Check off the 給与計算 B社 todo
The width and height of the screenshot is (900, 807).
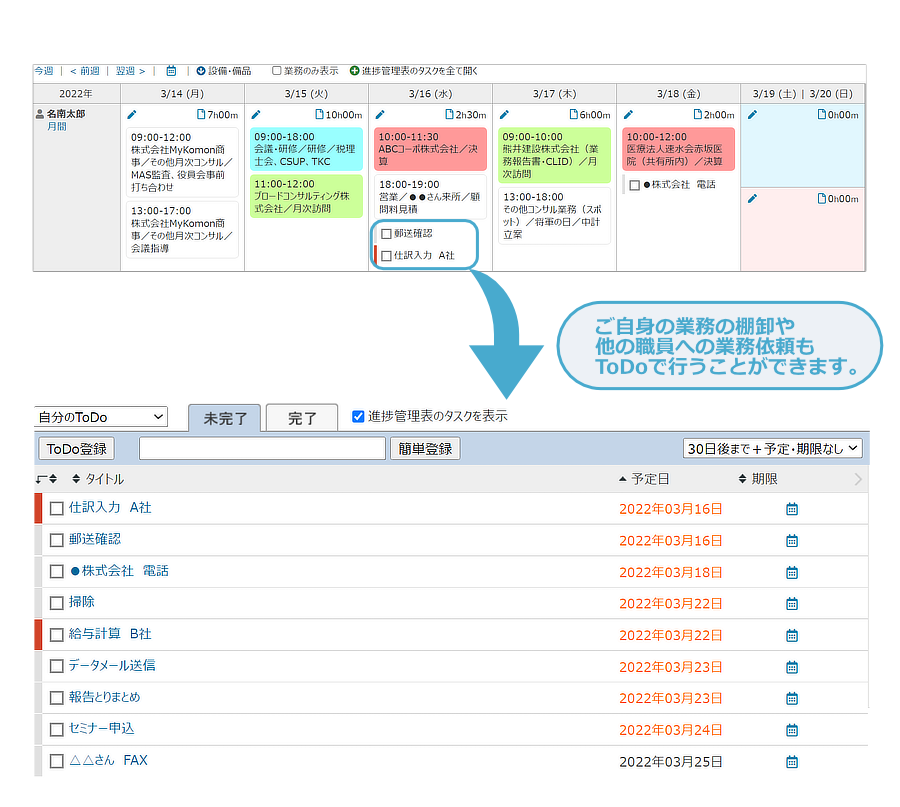click(57, 635)
